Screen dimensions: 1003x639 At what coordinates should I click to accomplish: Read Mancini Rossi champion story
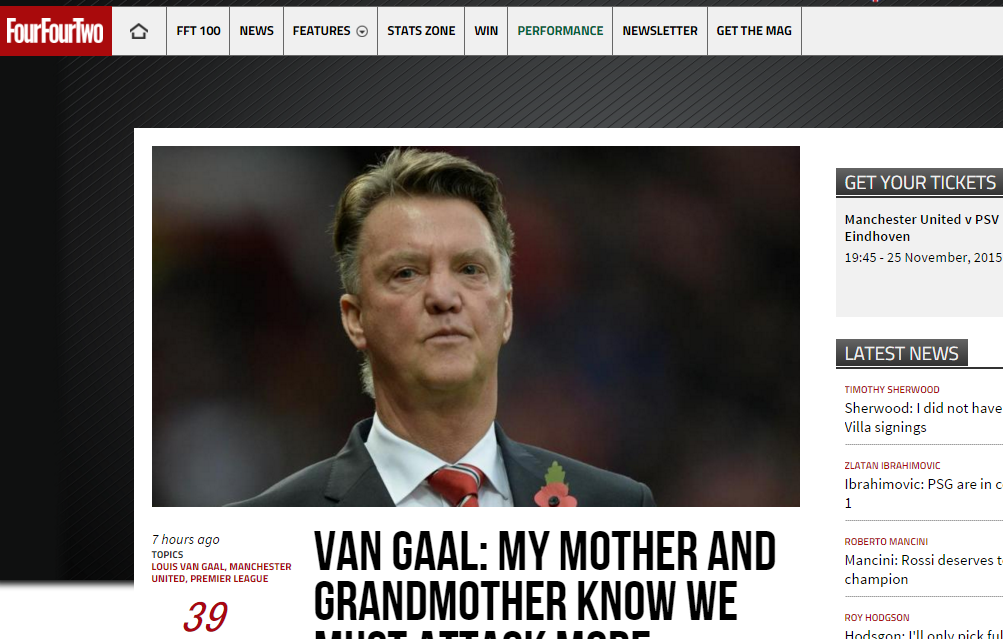923,569
